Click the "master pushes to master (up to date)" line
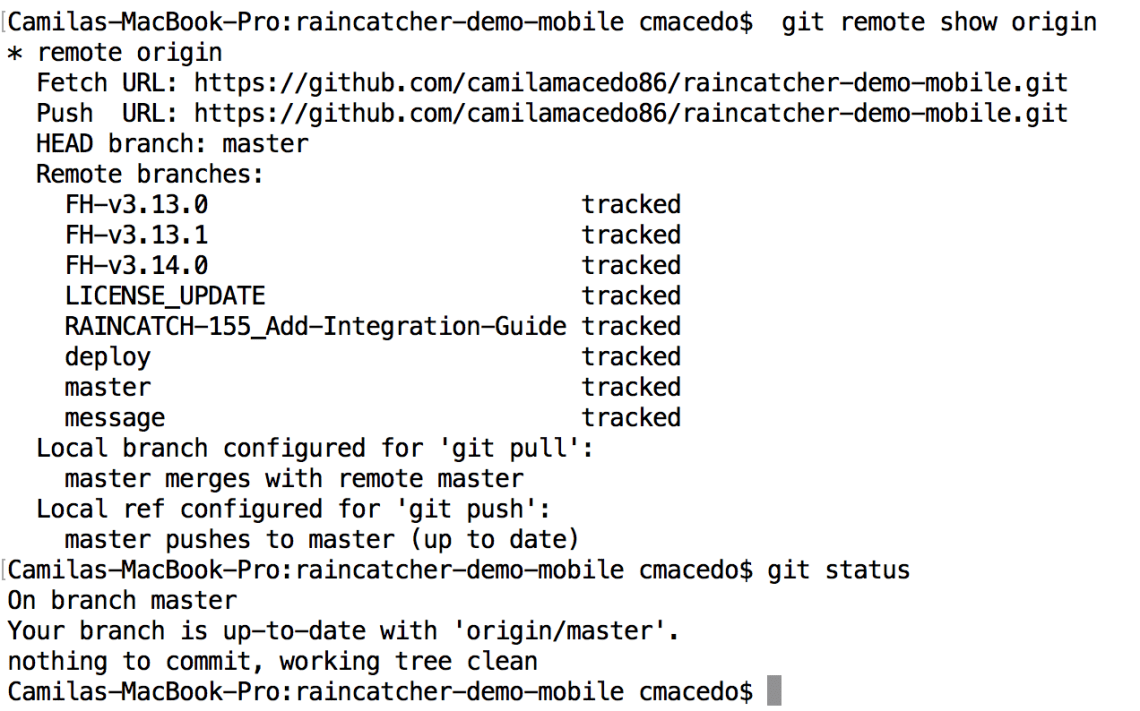 click(x=322, y=540)
